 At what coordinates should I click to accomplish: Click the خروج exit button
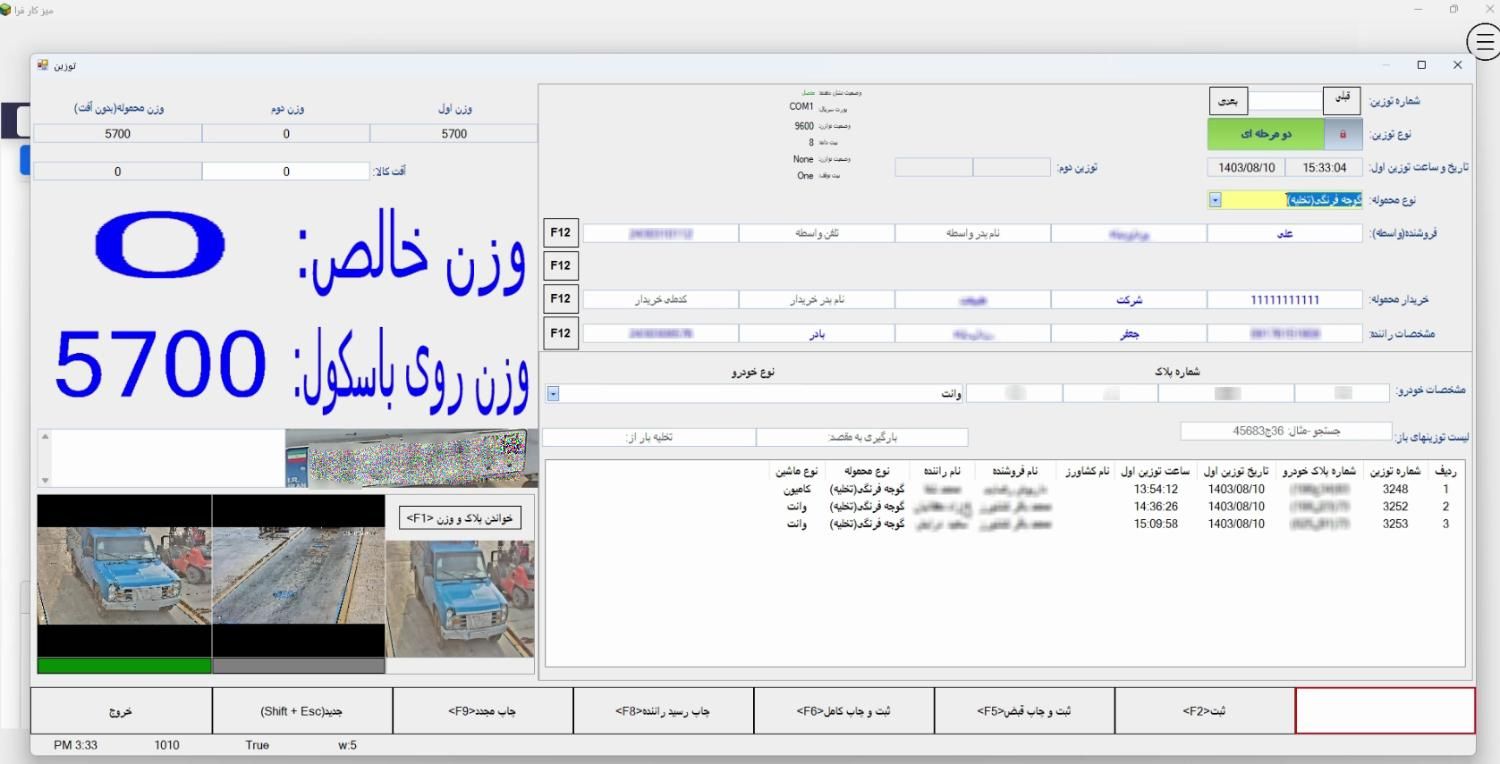121,711
